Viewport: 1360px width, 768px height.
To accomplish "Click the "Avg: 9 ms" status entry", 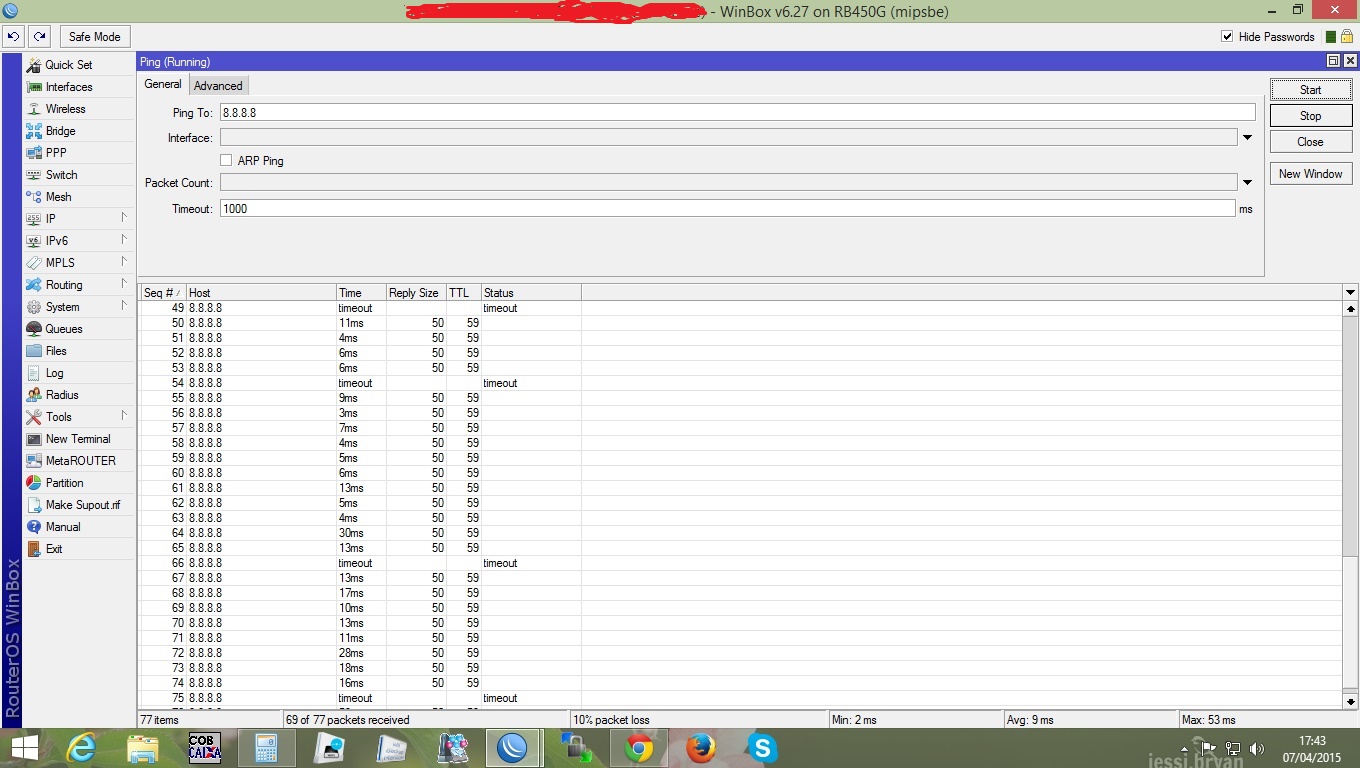I will [1090, 720].
